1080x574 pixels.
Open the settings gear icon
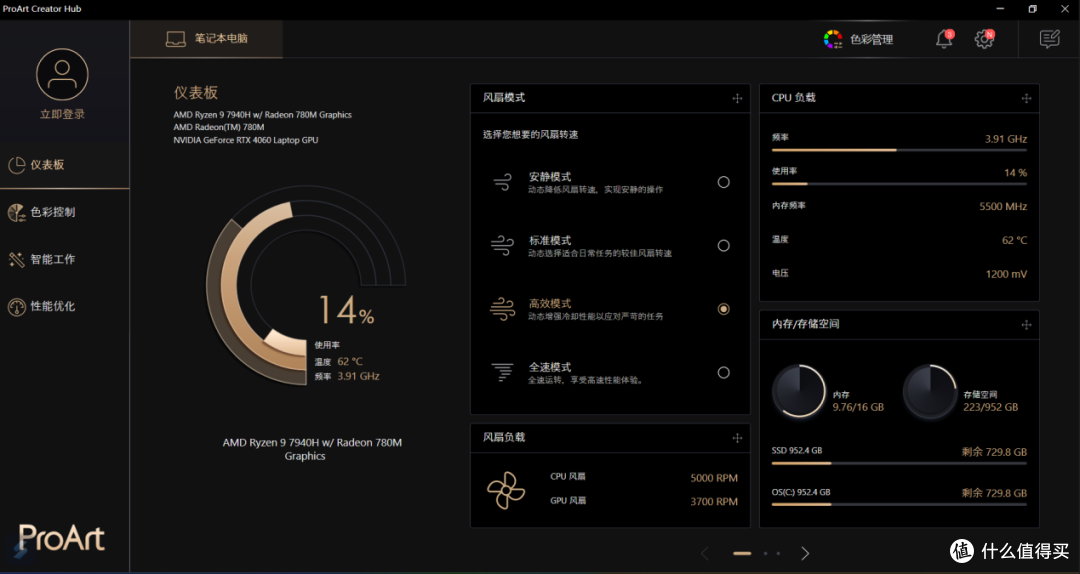point(984,39)
